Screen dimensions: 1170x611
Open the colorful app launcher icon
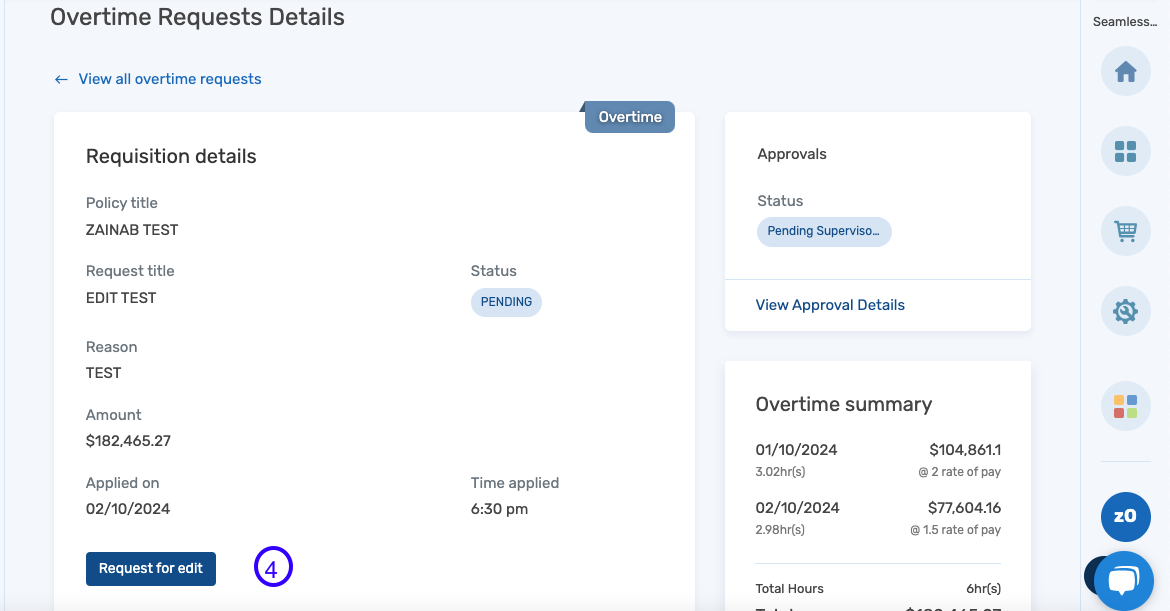click(x=1125, y=406)
